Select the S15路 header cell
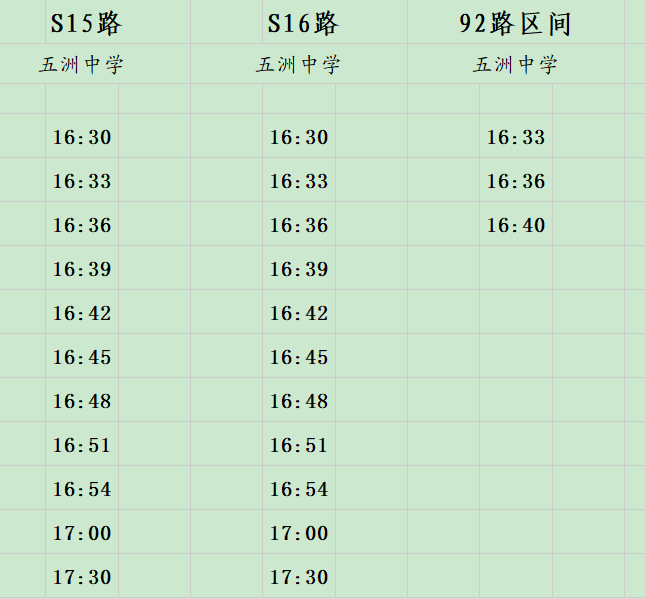The width and height of the screenshot is (645, 599). 86,23
